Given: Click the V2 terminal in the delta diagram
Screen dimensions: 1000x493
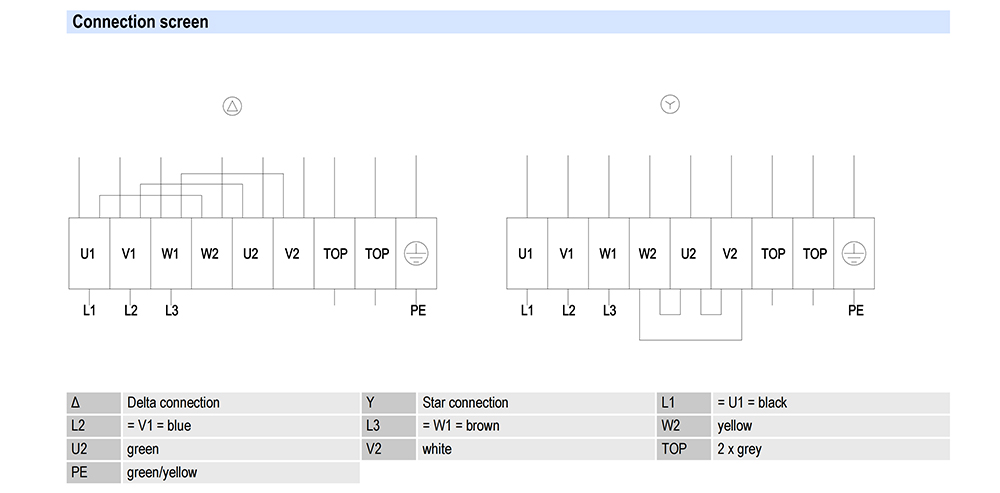Looking at the screenshot, I should (x=292, y=254).
